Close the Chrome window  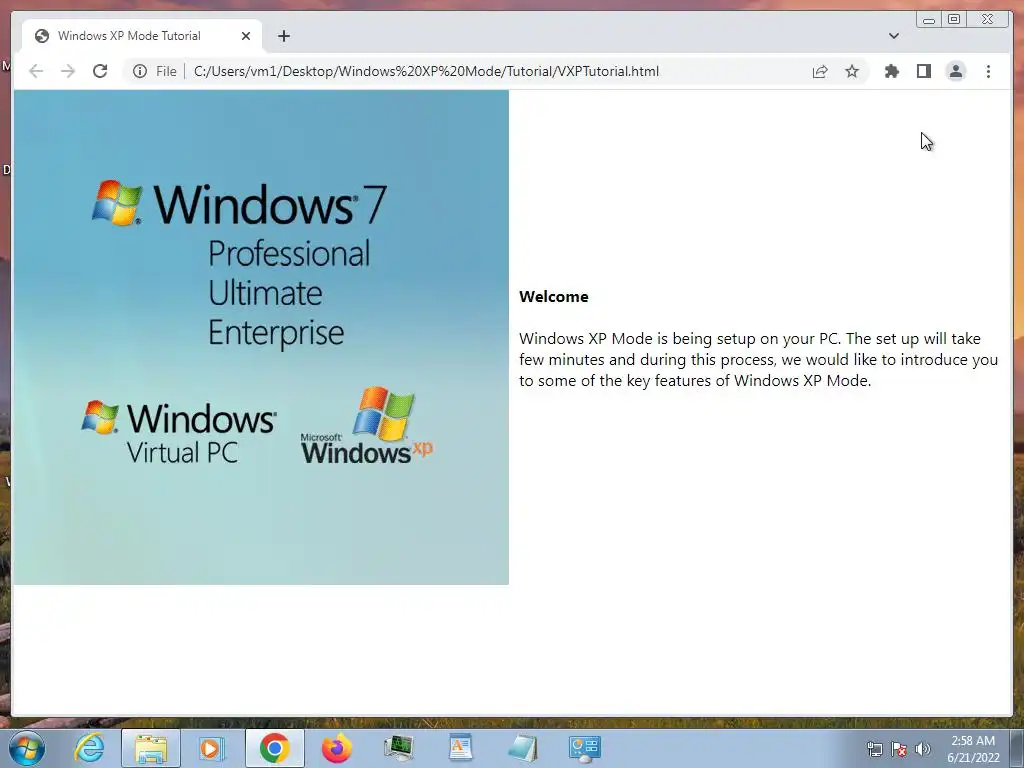click(x=988, y=20)
